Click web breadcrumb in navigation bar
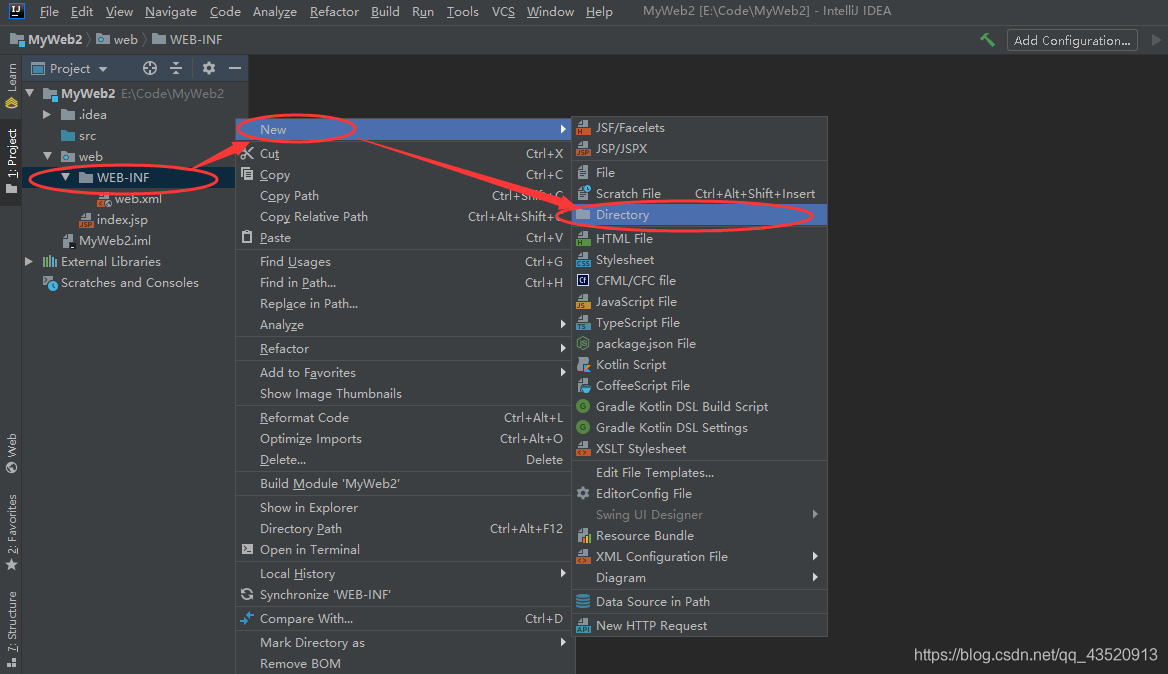The height and width of the screenshot is (674, 1168). [x=117, y=39]
